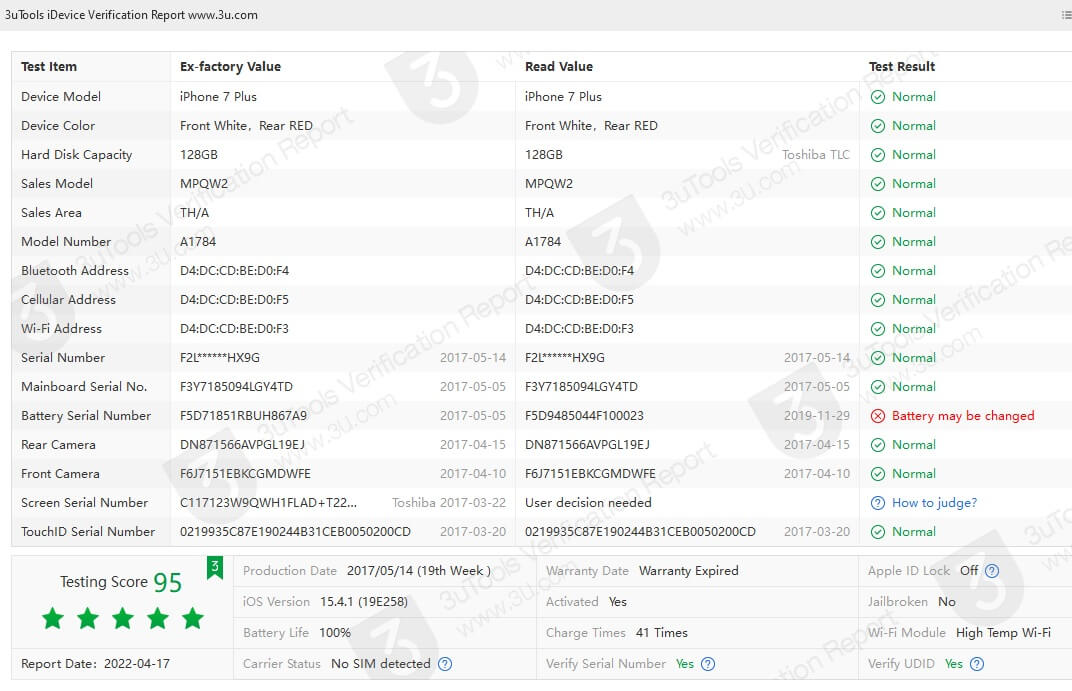Click the Charge Times 41 Times value
Viewport: 1072px width, 691px height.
(661, 632)
